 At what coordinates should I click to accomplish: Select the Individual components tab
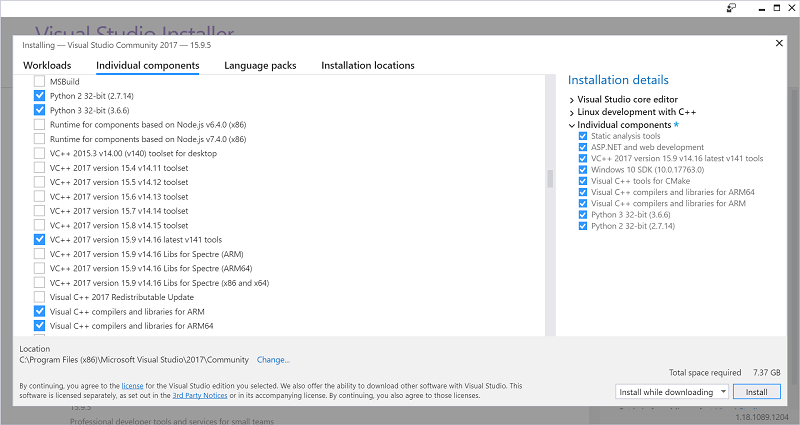[147, 65]
